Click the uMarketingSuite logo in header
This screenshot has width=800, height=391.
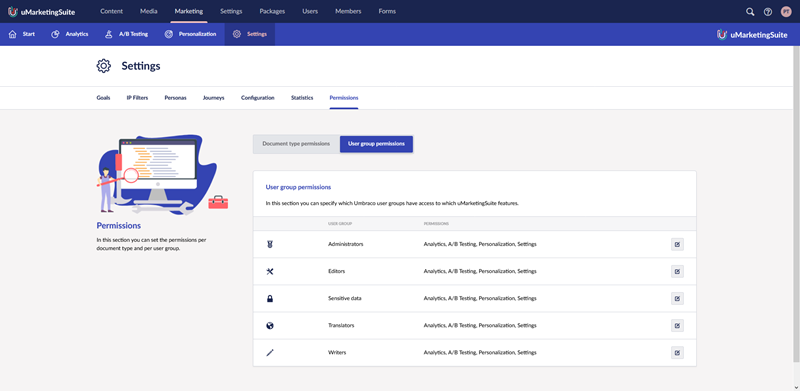[42, 11]
